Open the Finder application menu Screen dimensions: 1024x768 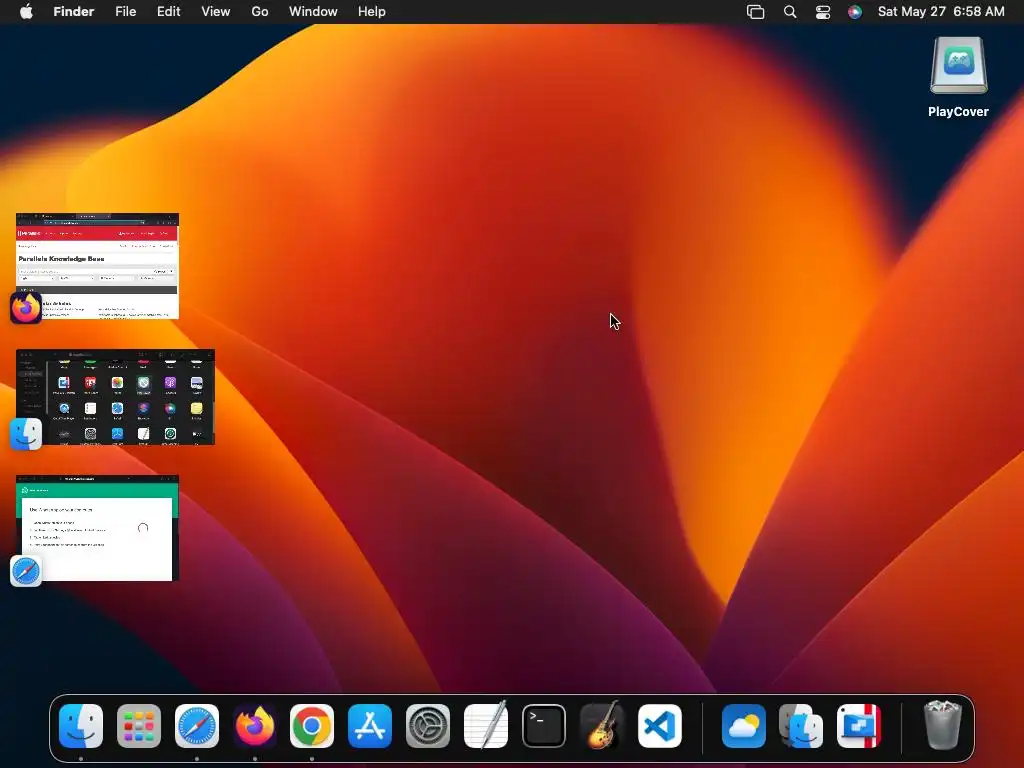(x=73, y=12)
